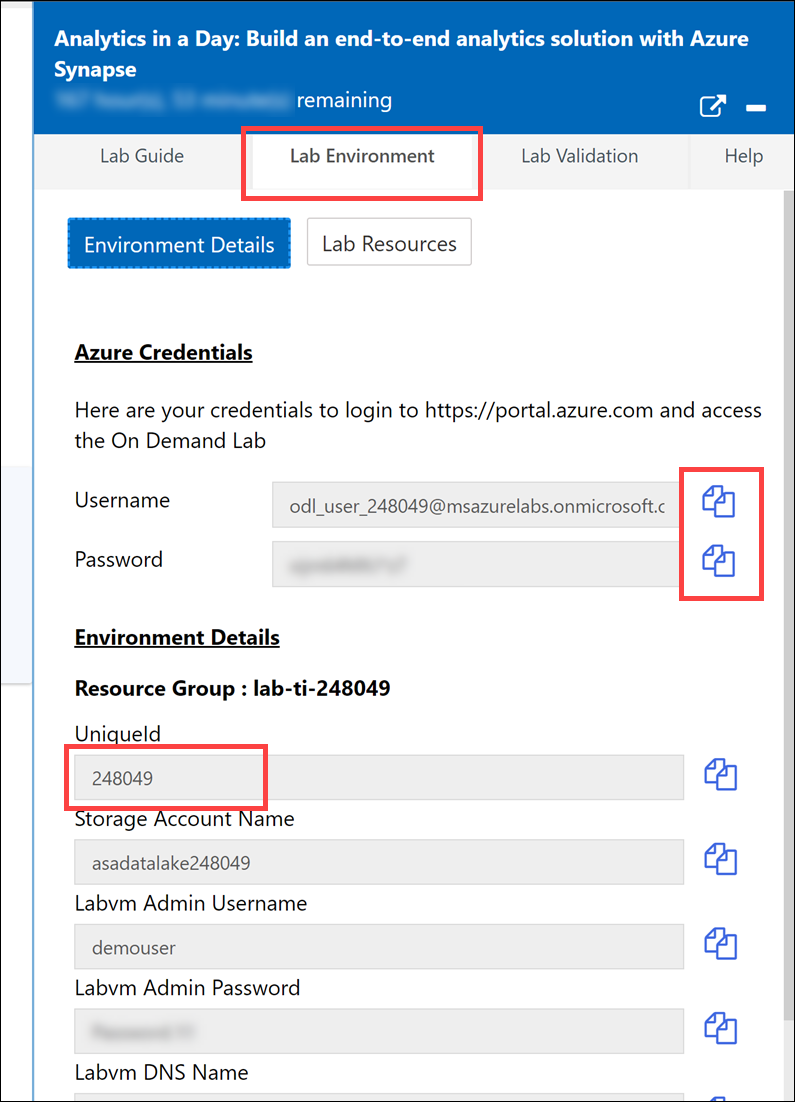The image size is (795, 1102).
Task: Click the demouser field
Action: point(379,947)
